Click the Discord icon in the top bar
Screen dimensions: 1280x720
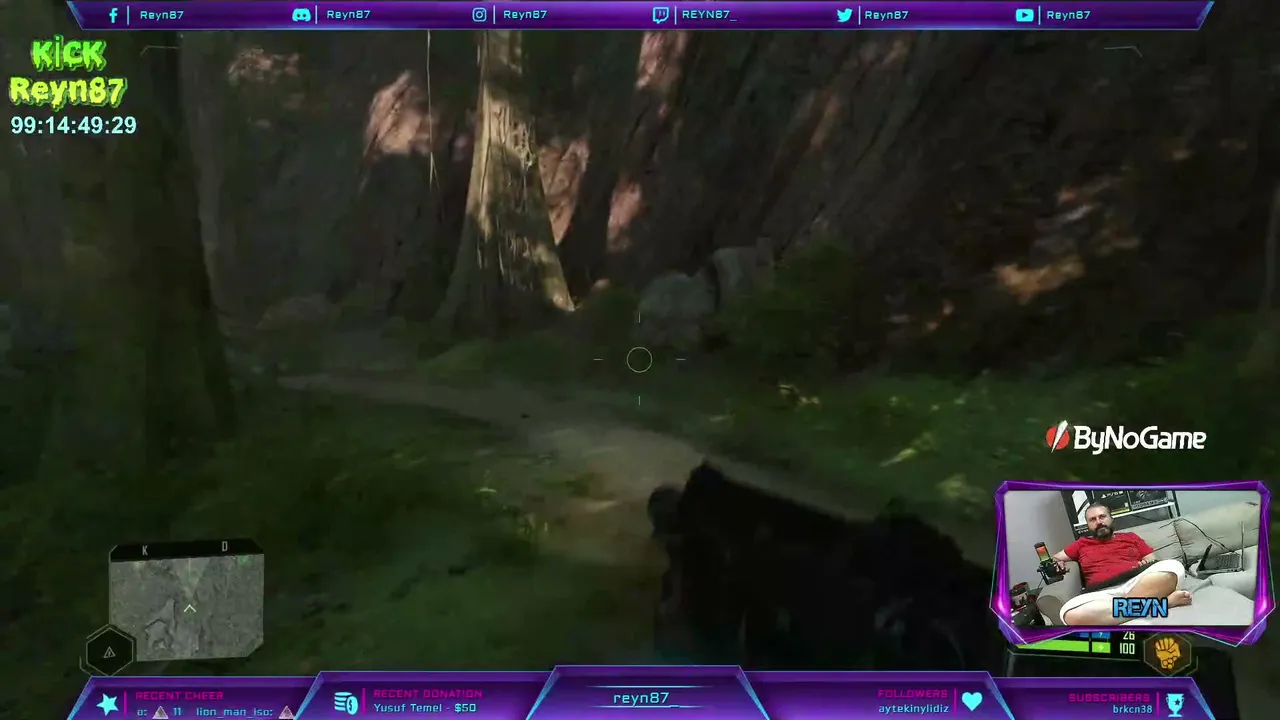click(301, 15)
